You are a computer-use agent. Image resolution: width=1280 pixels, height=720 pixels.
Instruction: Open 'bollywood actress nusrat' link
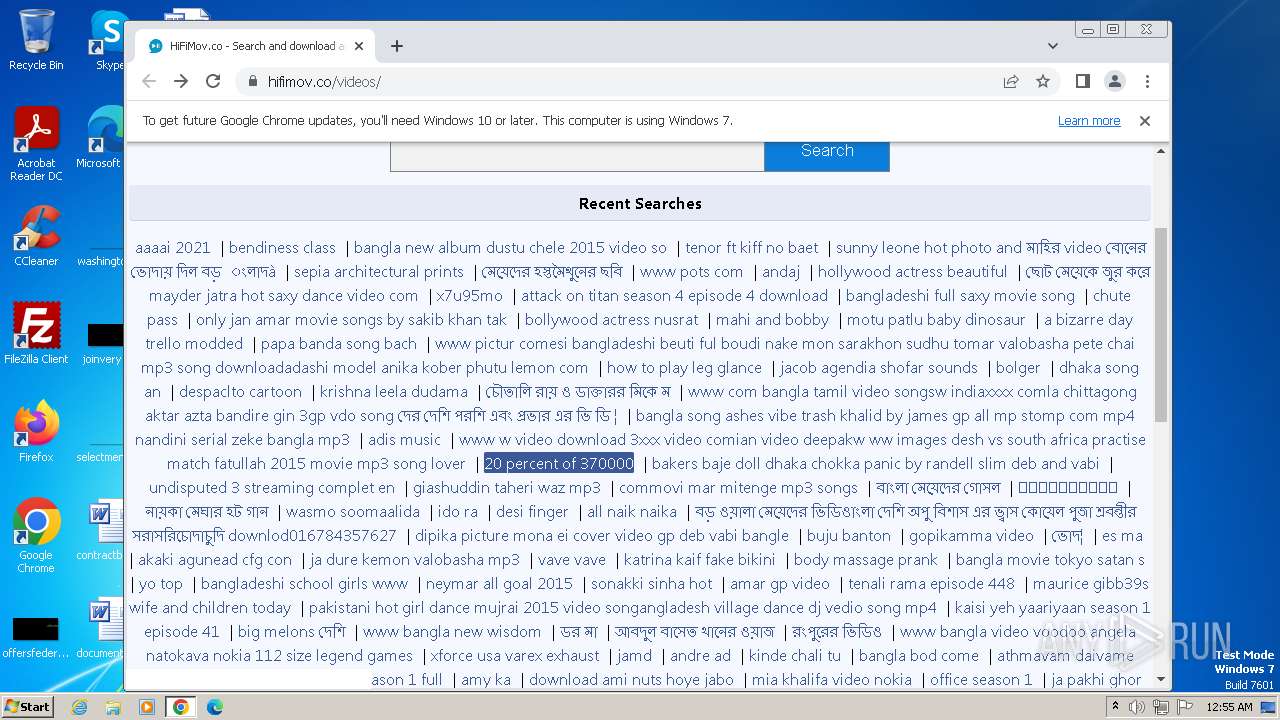[x=612, y=320]
